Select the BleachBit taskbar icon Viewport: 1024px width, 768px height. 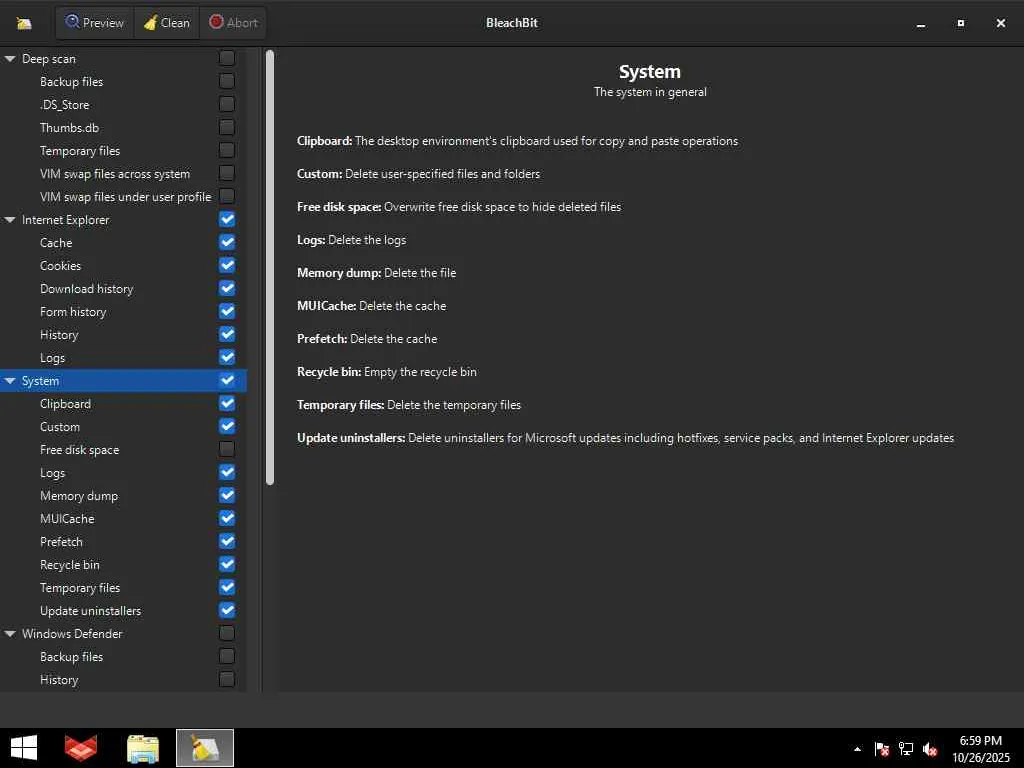tap(204, 748)
